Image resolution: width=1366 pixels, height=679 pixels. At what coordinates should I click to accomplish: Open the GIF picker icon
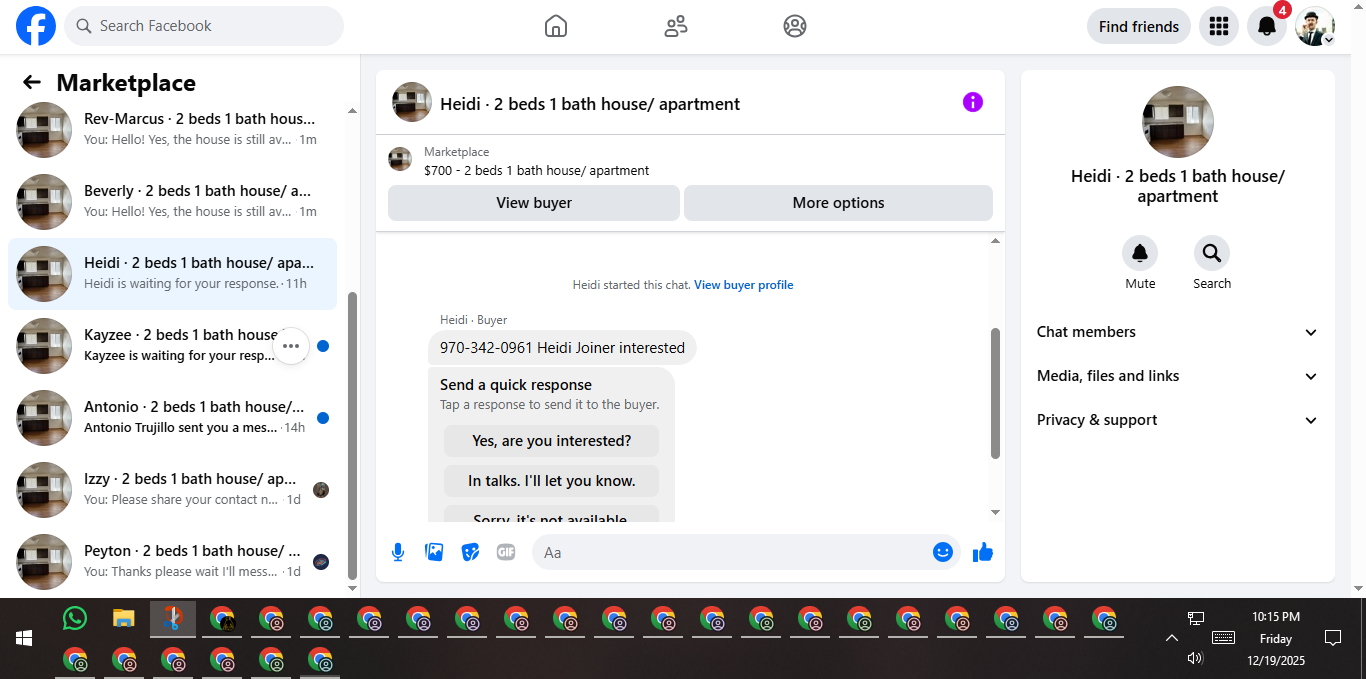coord(506,552)
